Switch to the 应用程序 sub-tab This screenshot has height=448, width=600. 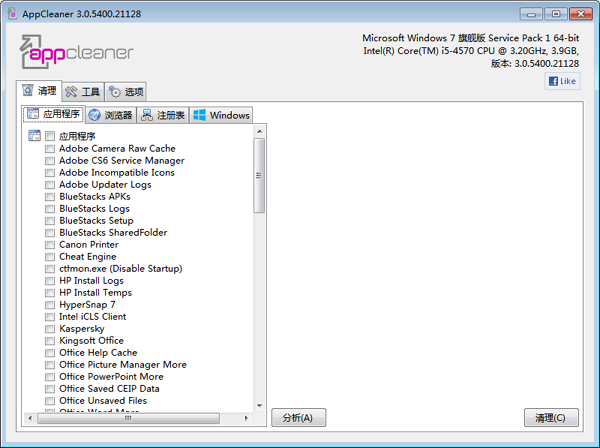pyautogui.click(x=54, y=114)
